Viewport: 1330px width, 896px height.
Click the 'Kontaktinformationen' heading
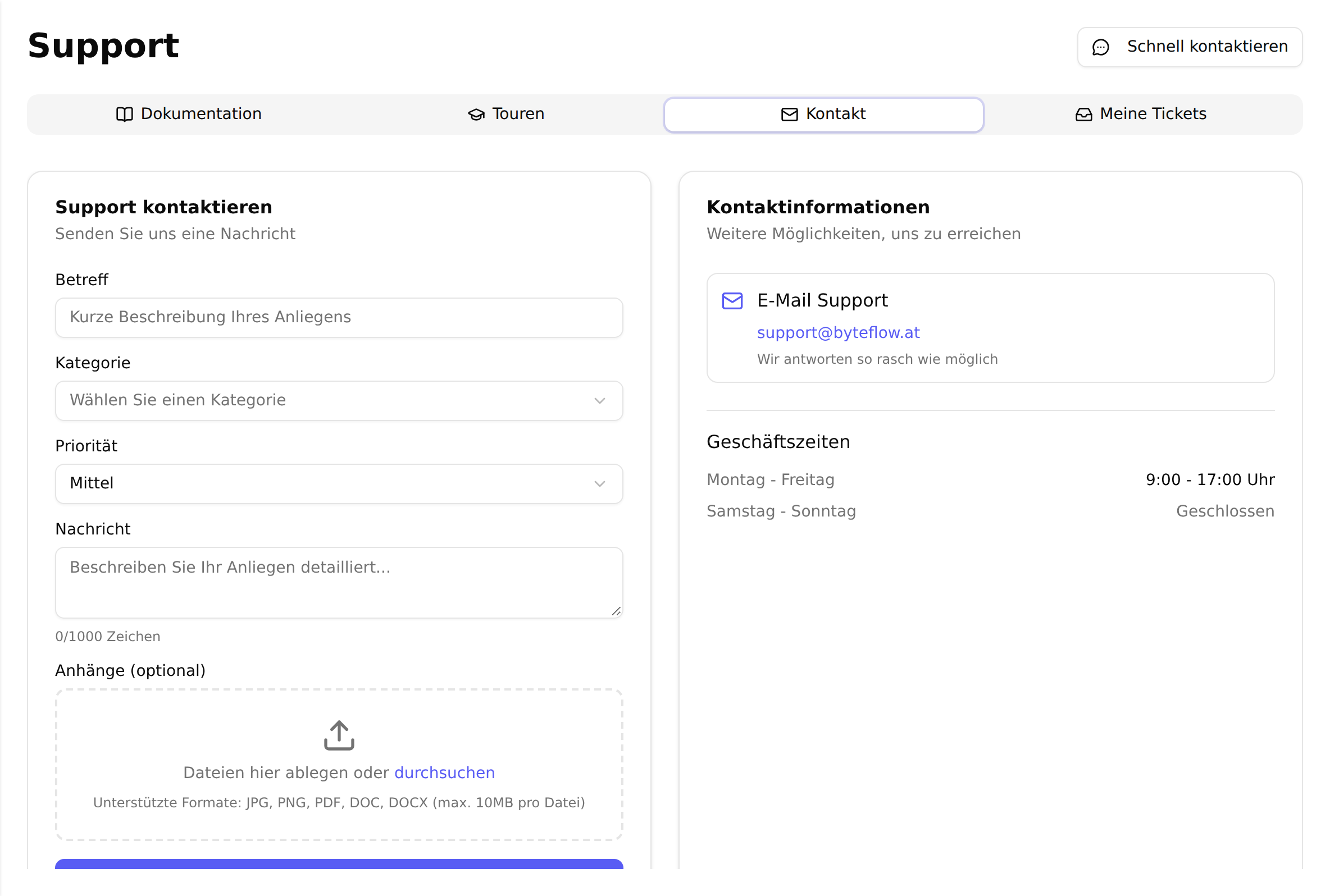click(x=818, y=207)
